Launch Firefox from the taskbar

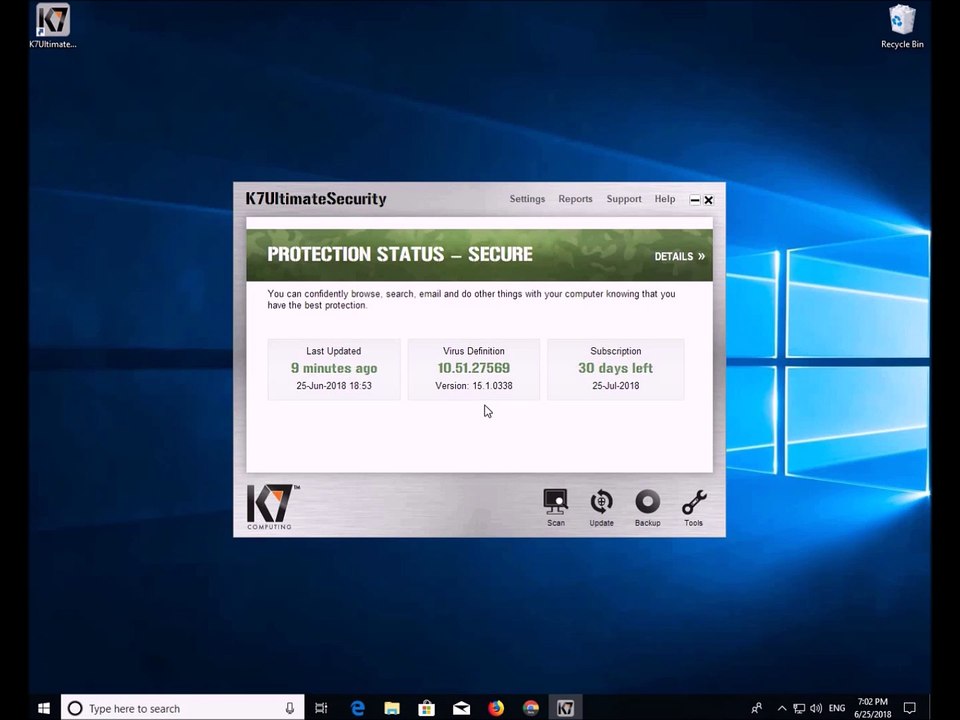(496, 708)
